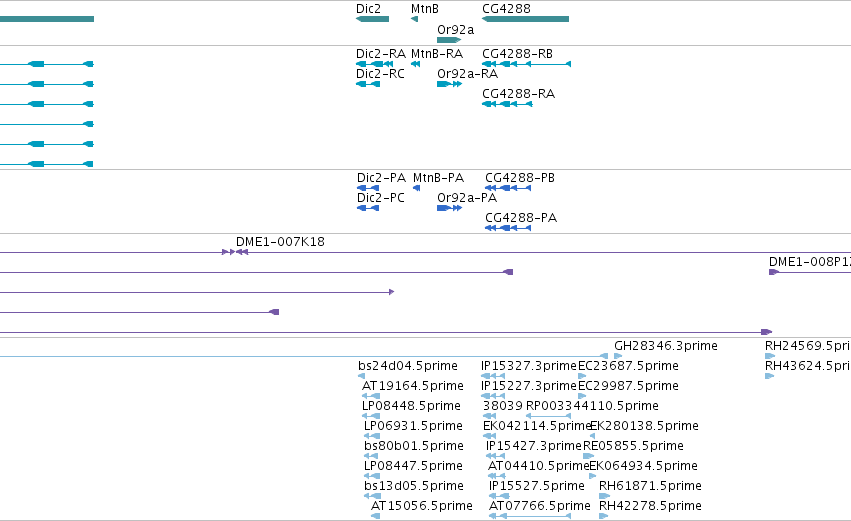Click the Dic2-RA transcript label
Image resolution: width=851 pixels, height=521 pixels.
point(380,54)
